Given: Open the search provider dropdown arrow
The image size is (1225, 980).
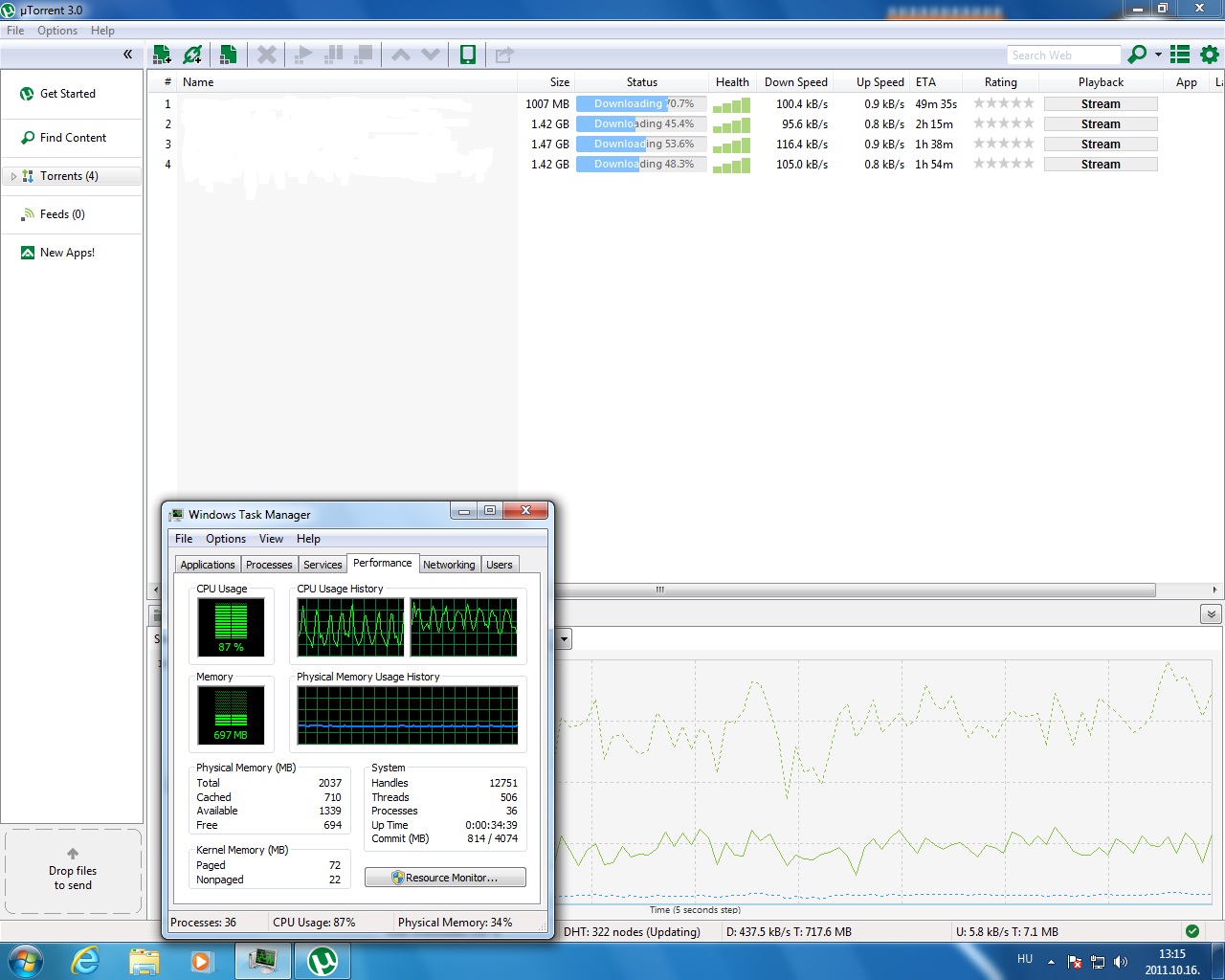Looking at the screenshot, I should point(1158,55).
